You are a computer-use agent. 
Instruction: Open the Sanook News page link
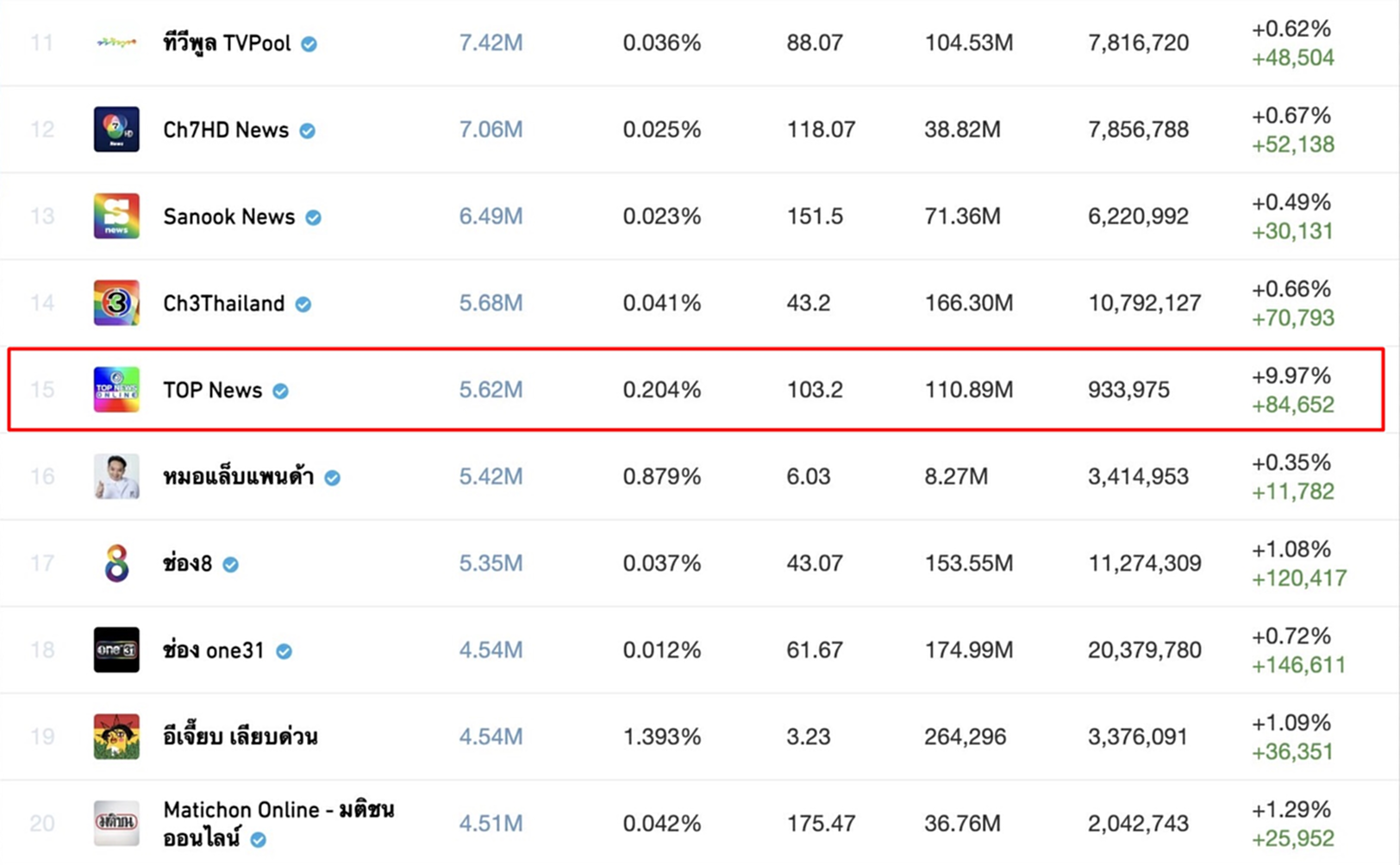229,216
